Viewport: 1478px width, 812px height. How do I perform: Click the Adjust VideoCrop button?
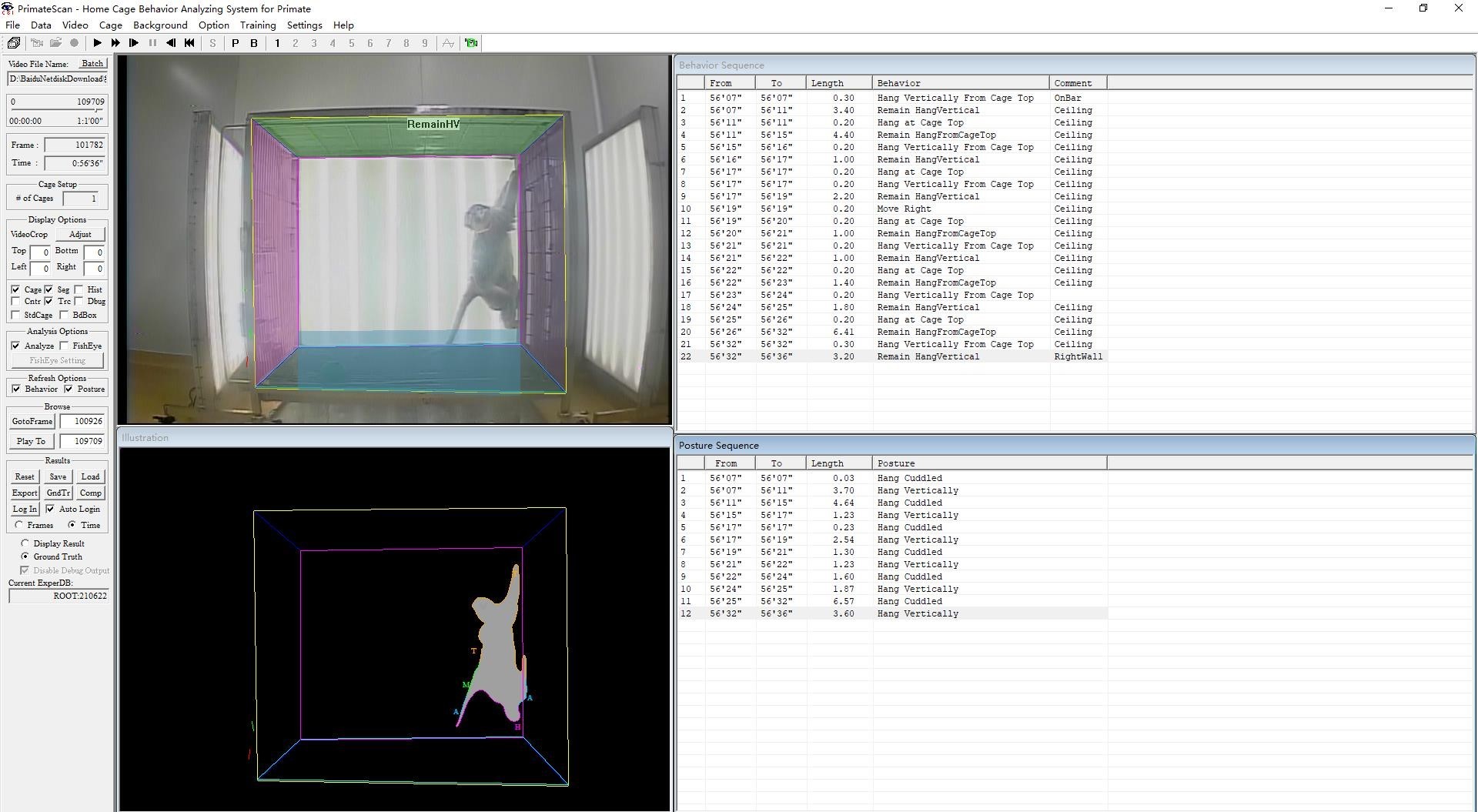click(x=80, y=234)
